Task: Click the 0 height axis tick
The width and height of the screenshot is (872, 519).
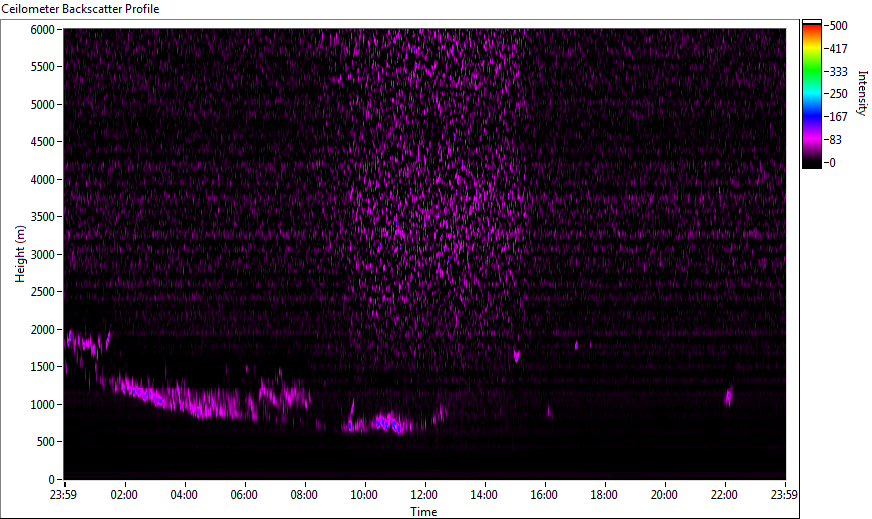Action: pyautogui.click(x=52, y=480)
